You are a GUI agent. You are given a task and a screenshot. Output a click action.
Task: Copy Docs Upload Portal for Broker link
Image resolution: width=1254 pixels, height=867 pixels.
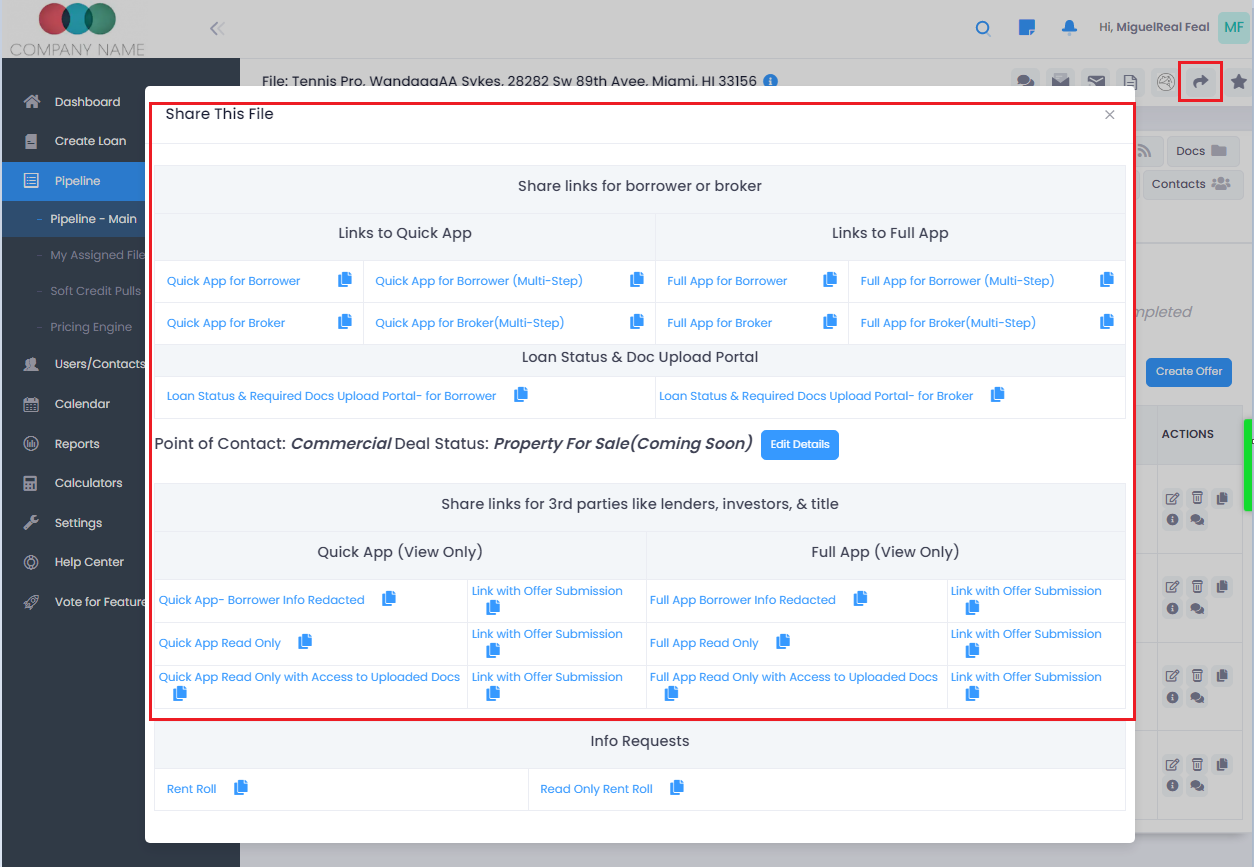pyautogui.click(x=998, y=395)
